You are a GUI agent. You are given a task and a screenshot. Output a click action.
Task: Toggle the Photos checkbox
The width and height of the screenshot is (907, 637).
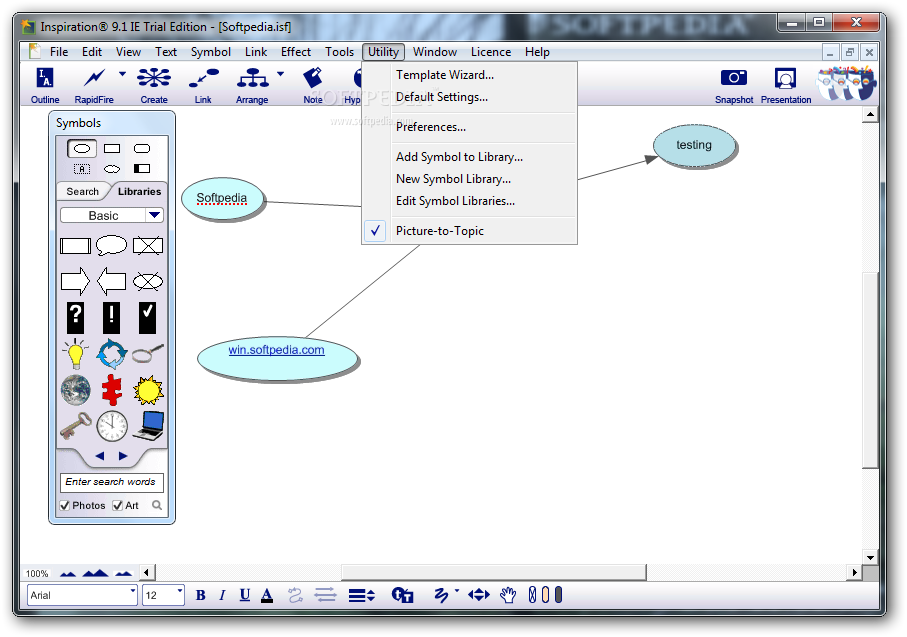click(65, 506)
